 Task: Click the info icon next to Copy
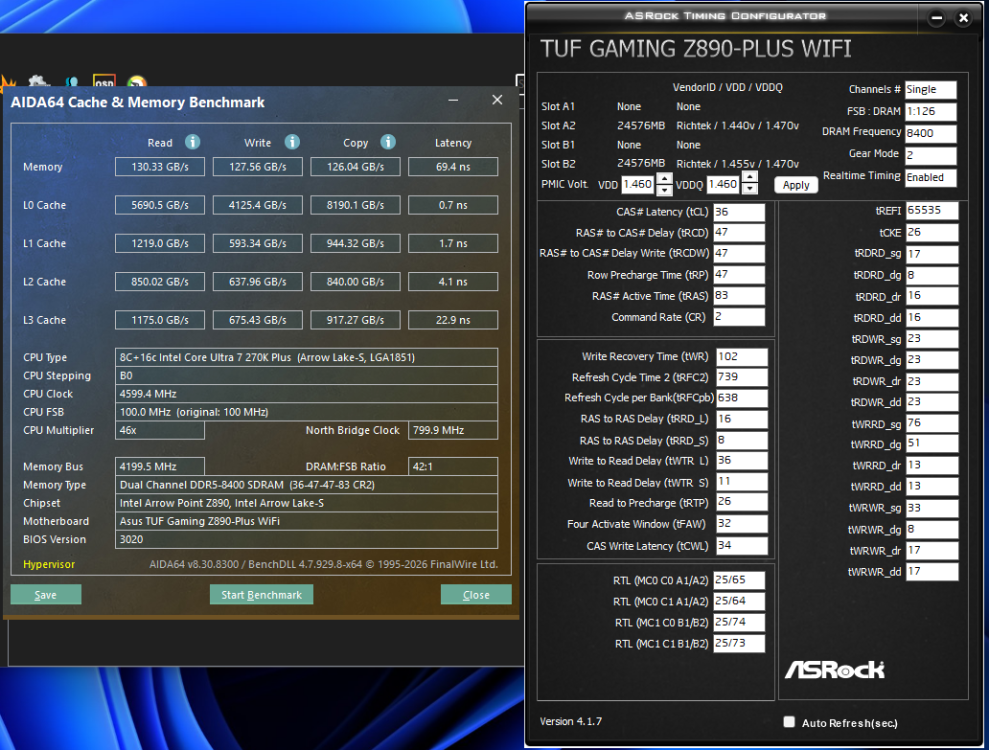388,142
